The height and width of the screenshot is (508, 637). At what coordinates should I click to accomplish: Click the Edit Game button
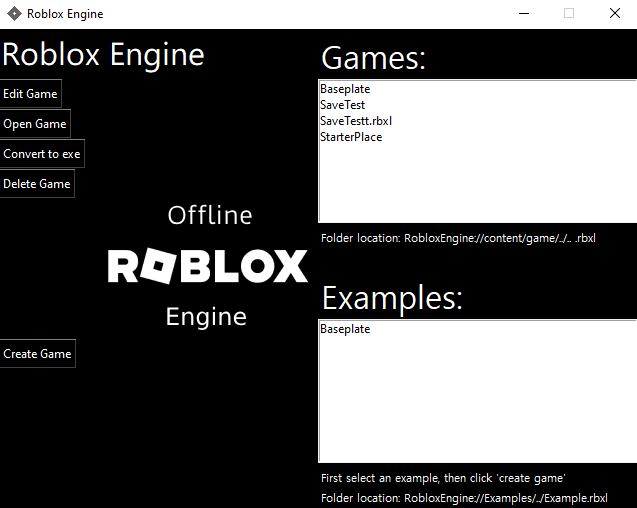tap(30, 93)
